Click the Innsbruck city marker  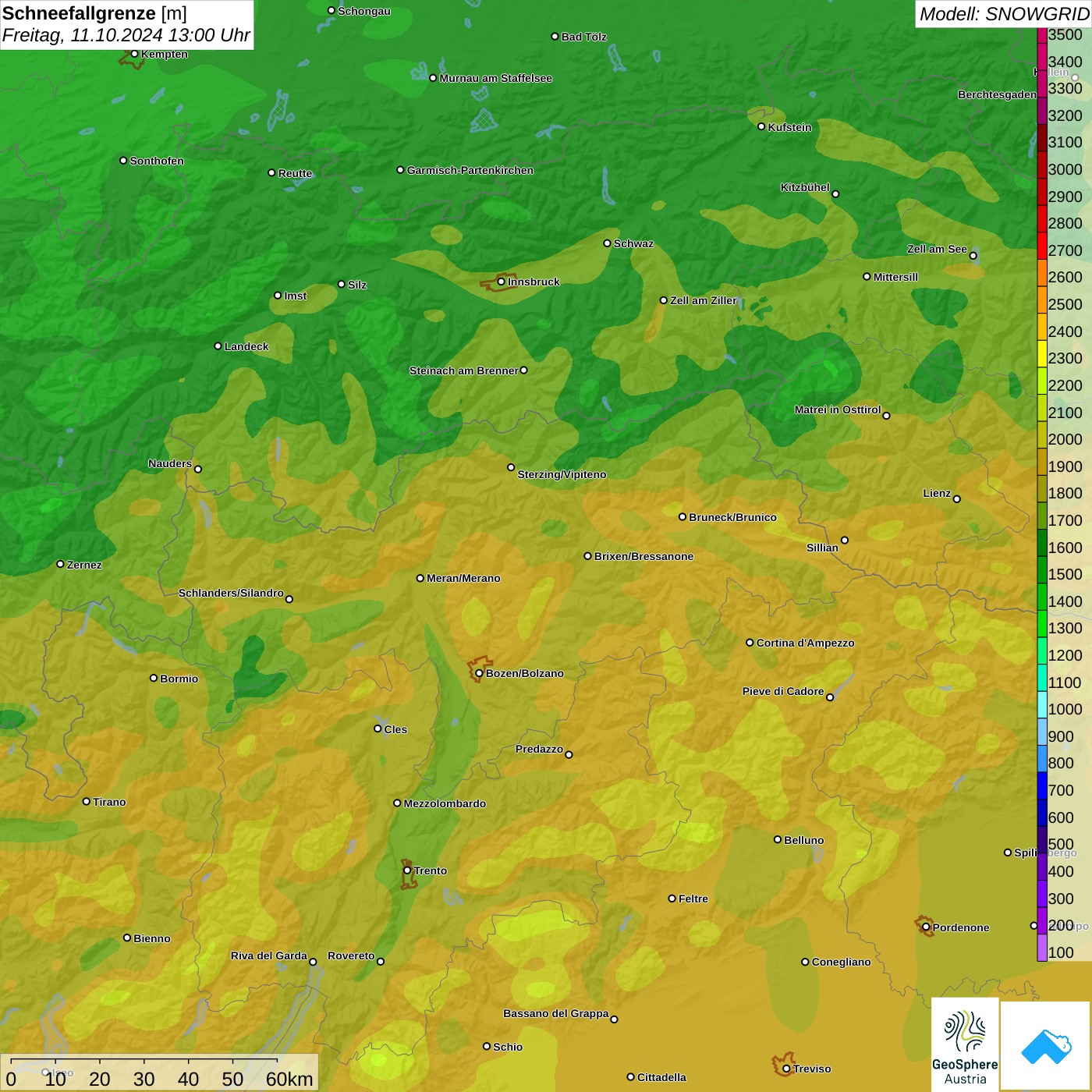click(x=502, y=282)
